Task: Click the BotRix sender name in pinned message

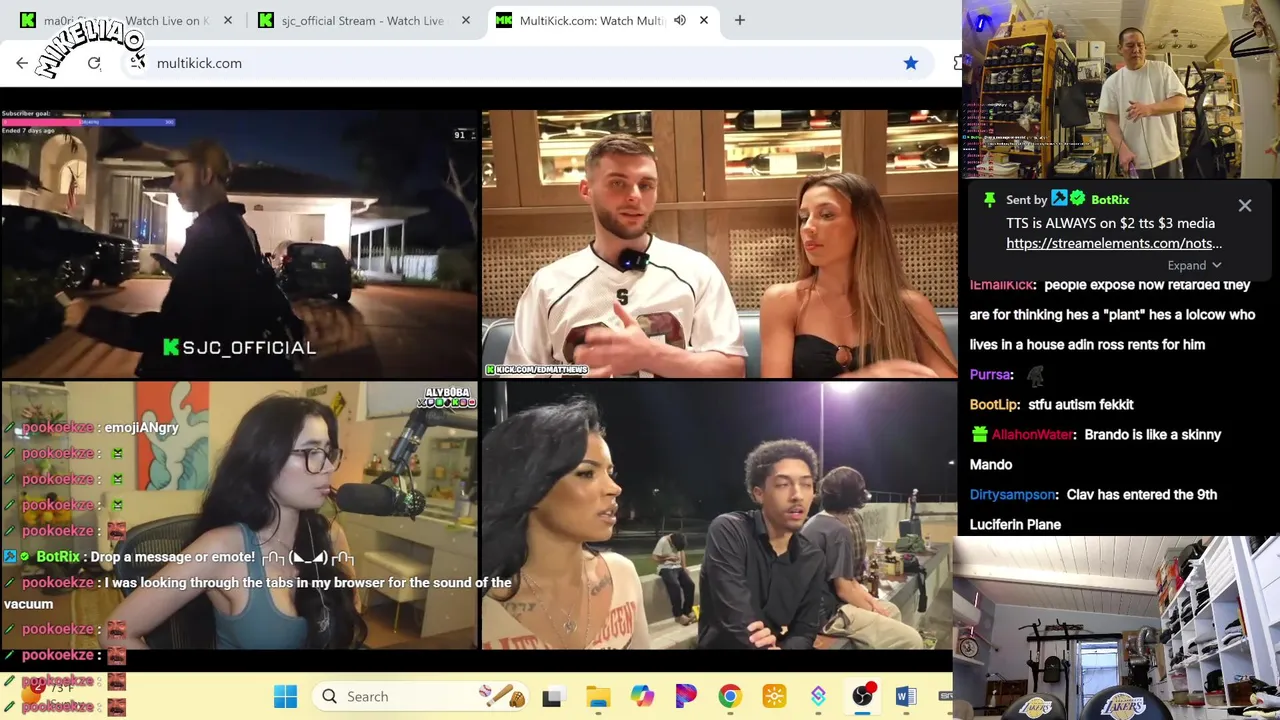Action: (x=1110, y=200)
